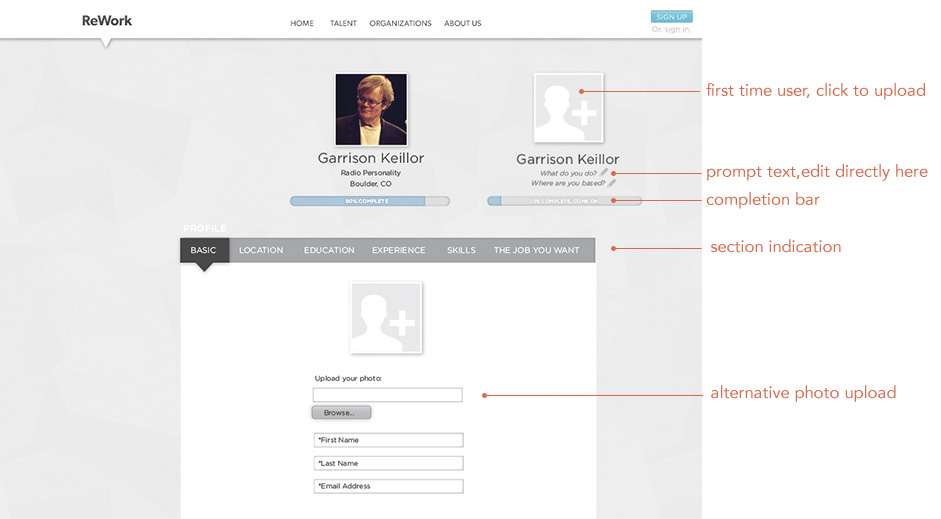Screen dimensions: 941x519
Task: Click the ReWork logo
Action: point(107,20)
